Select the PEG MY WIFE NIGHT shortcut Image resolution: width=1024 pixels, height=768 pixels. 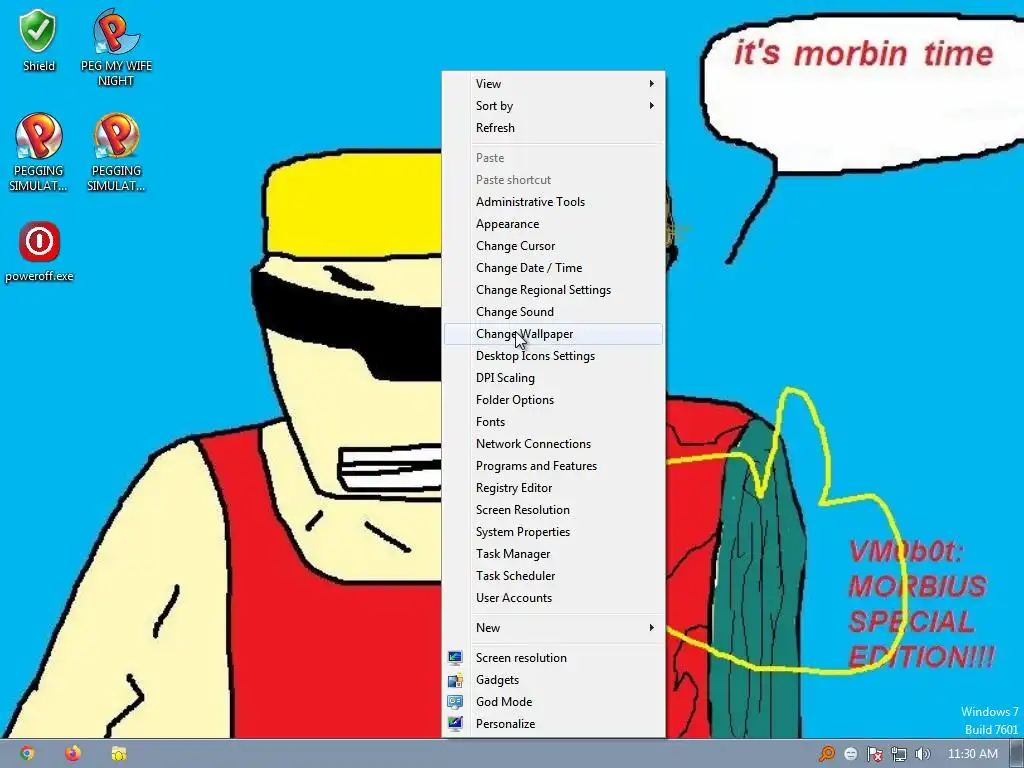point(116,47)
